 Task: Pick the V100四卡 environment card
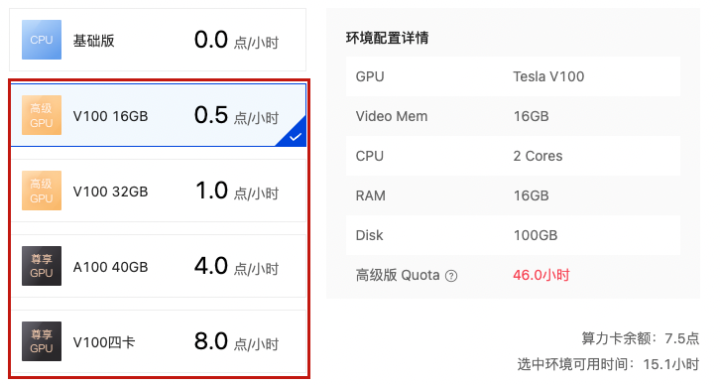tap(158, 341)
